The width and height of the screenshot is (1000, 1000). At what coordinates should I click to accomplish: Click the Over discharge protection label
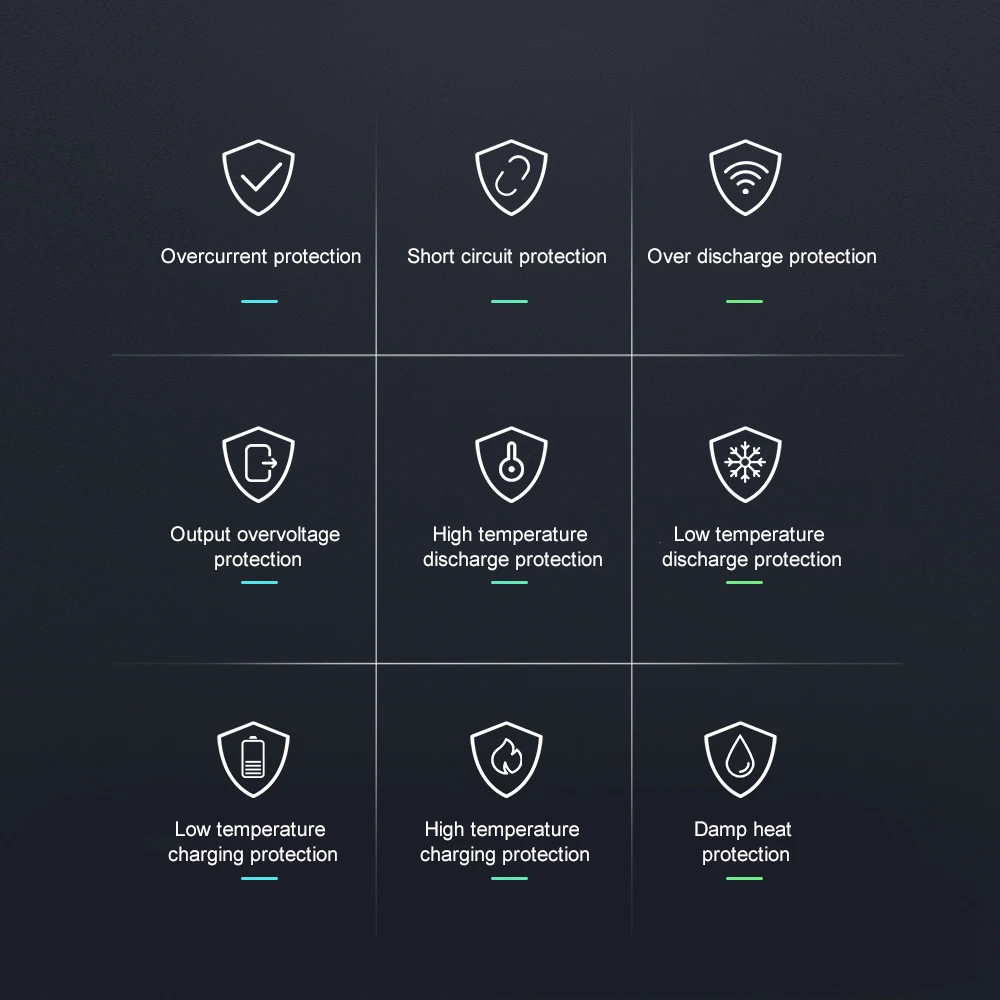(761, 257)
